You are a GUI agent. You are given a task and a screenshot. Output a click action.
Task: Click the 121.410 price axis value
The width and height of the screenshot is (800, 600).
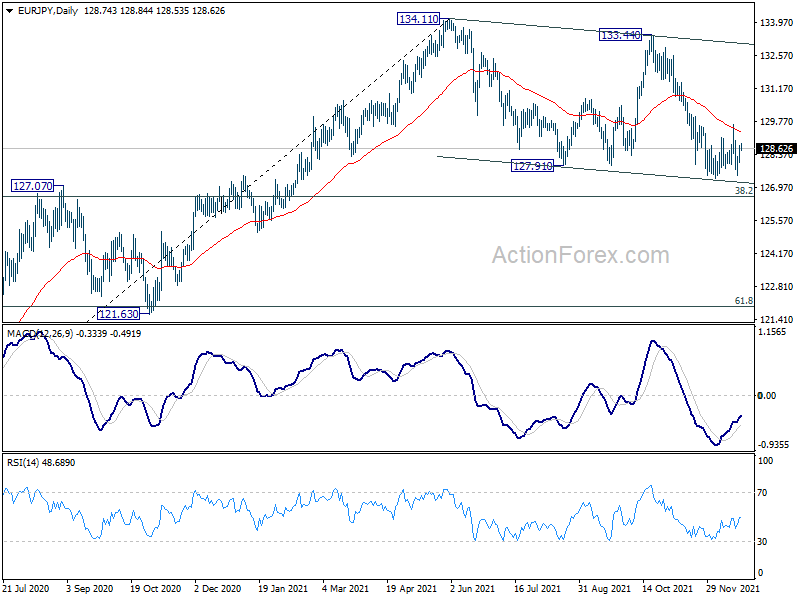pos(777,320)
